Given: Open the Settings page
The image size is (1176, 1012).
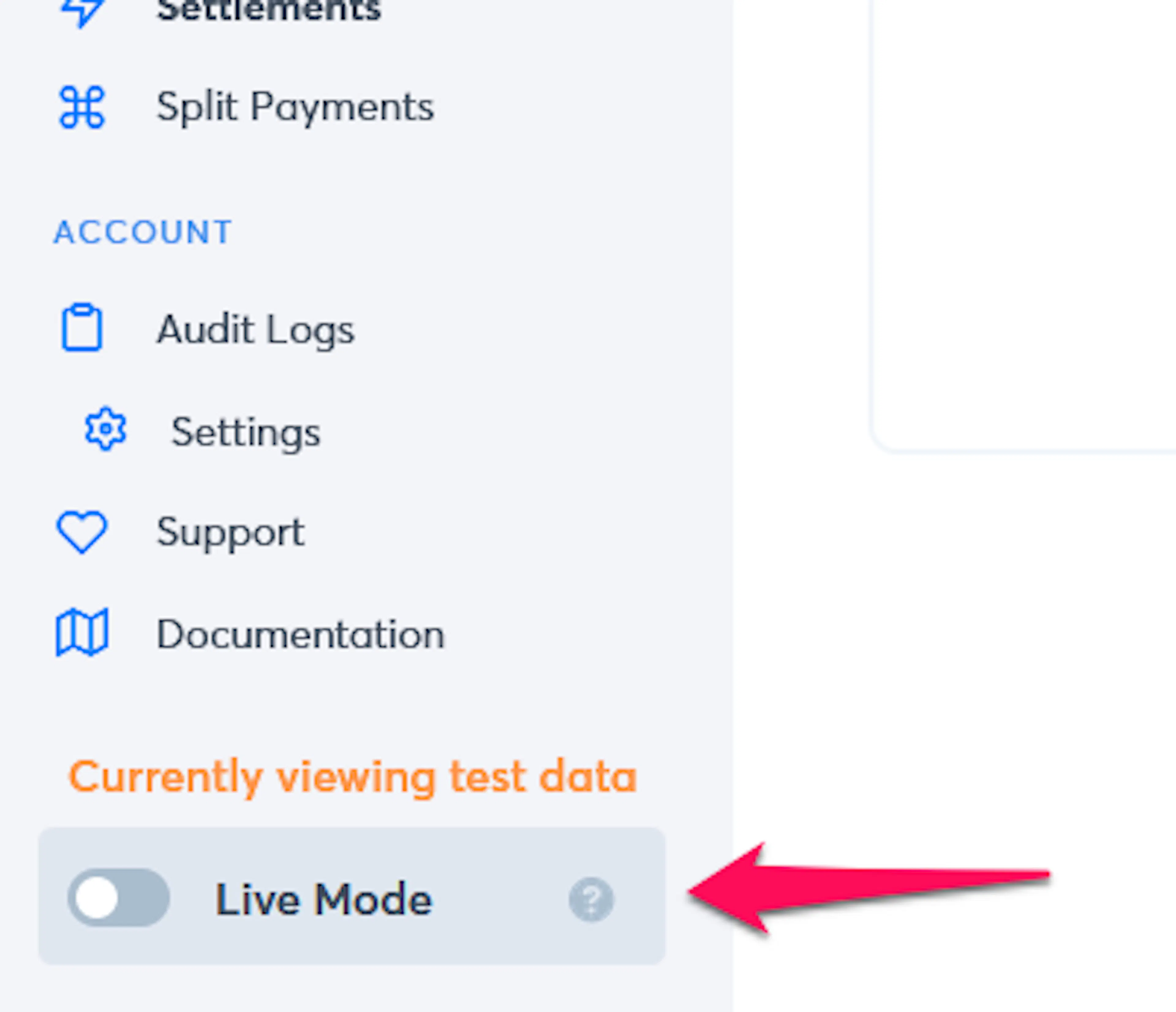Looking at the screenshot, I should (x=246, y=433).
